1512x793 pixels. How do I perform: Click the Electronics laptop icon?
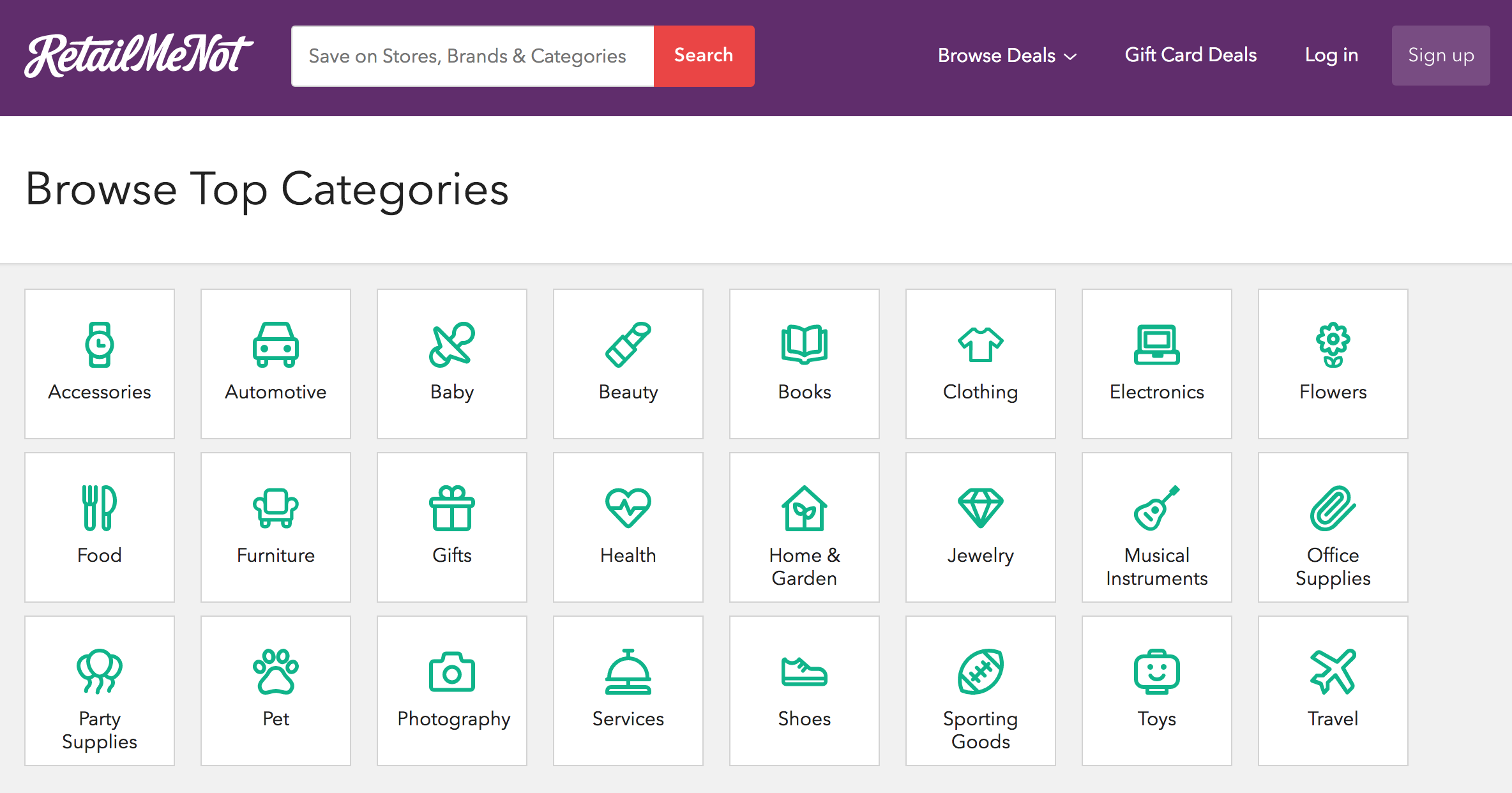(x=1156, y=345)
